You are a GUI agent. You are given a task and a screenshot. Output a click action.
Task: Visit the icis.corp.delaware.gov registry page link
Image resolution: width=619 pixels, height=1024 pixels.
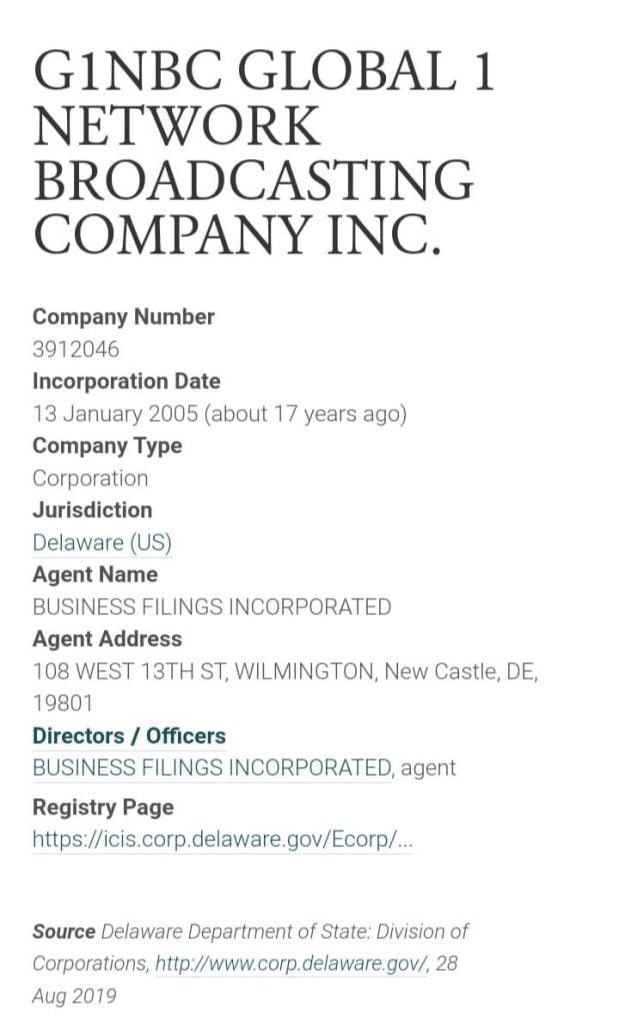click(x=222, y=839)
